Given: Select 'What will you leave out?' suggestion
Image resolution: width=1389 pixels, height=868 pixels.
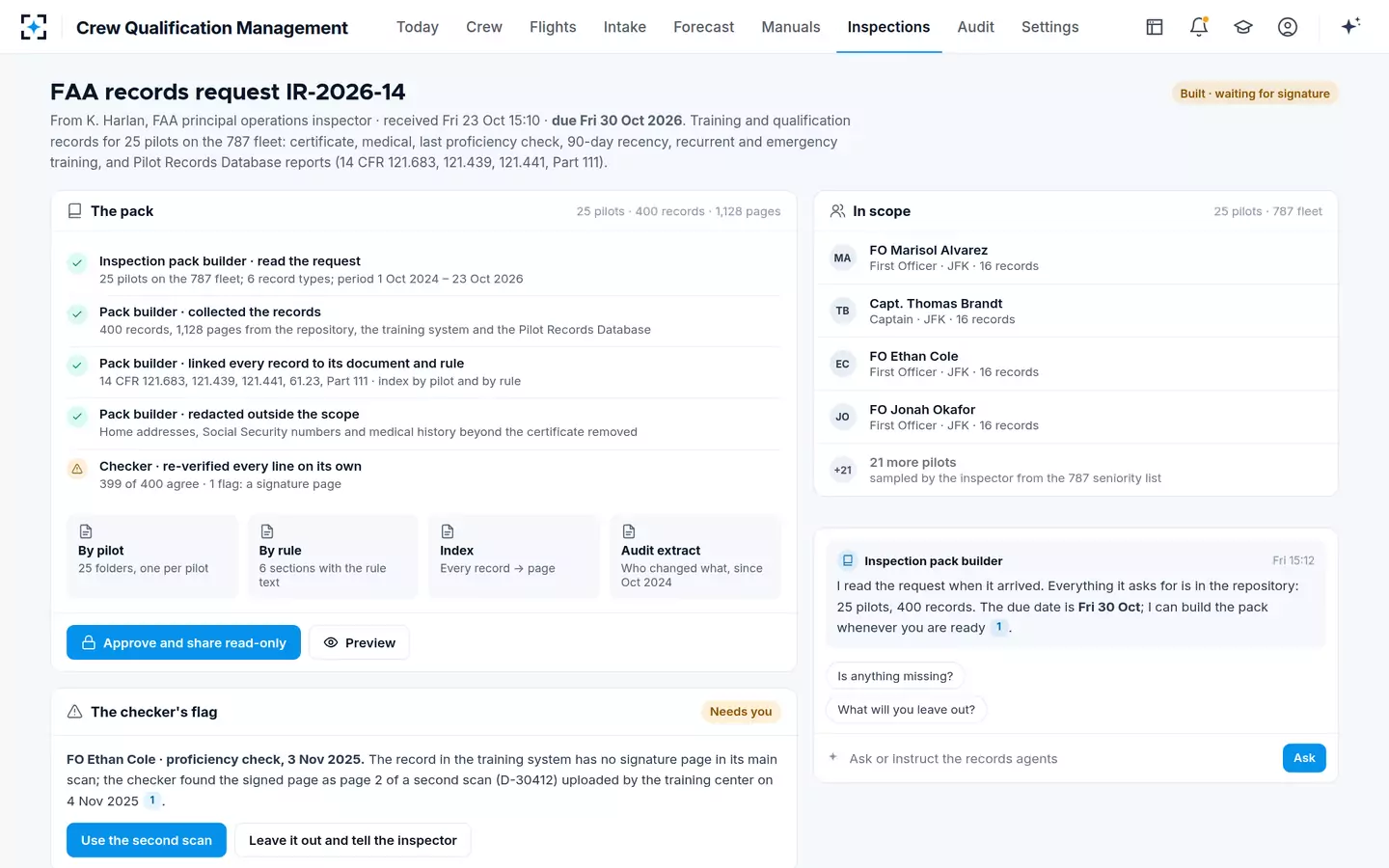Looking at the screenshot, I should click(907, 710).
